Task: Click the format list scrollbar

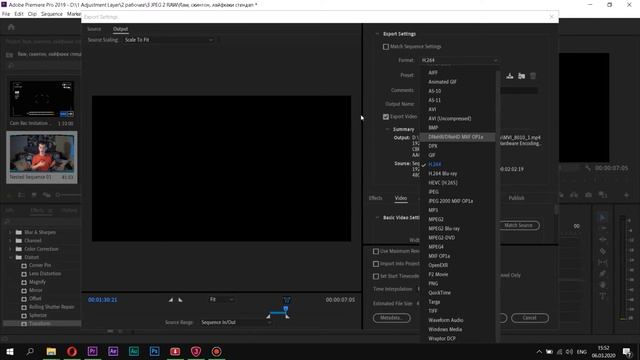Action: point(498,205)
